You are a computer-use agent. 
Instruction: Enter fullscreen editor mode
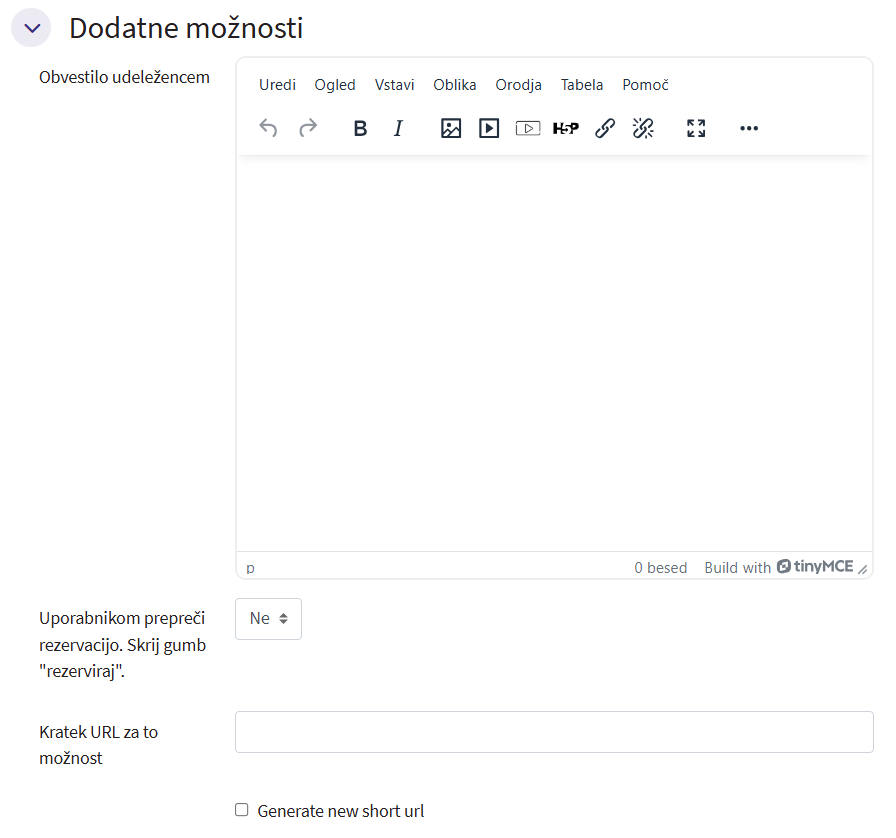pyautogui.click(x=696, y=128)
